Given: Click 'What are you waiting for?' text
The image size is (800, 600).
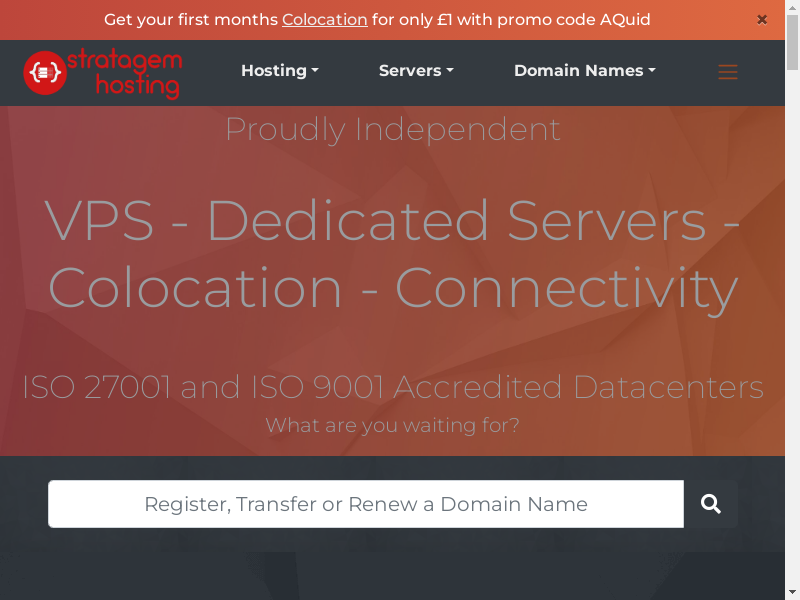Looking at the screenshot, I should click(x=393, y=425).
